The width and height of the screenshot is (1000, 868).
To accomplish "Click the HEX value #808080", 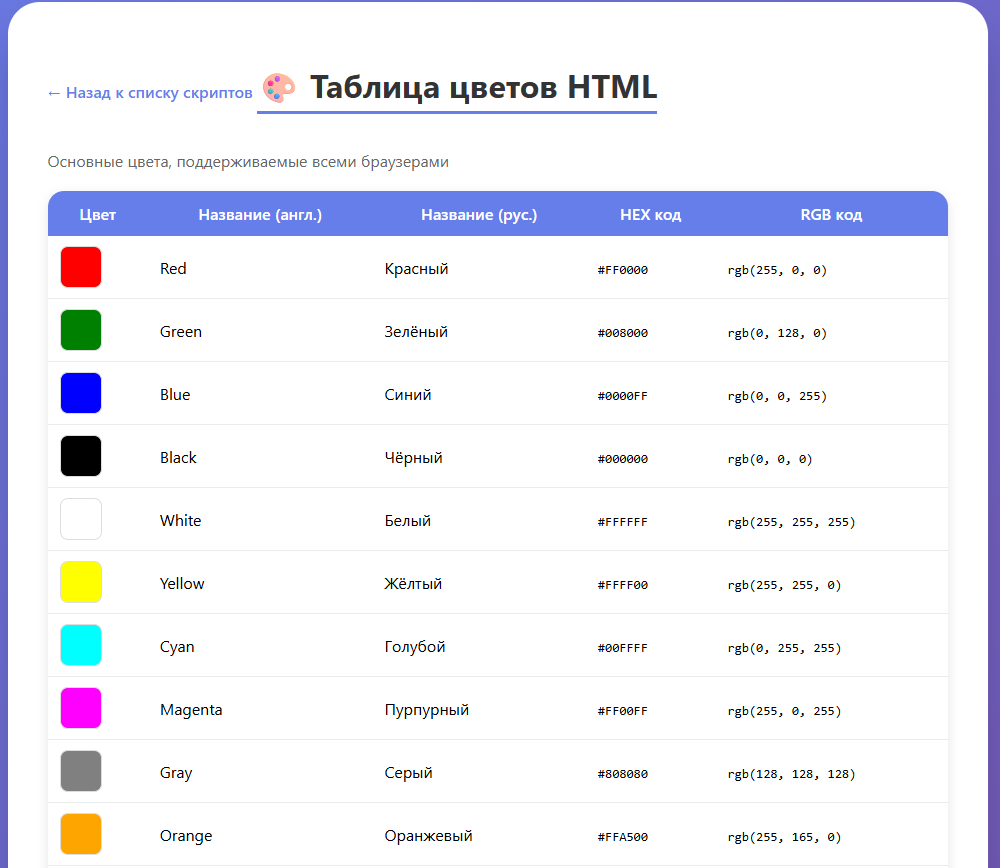I will 622,774.
